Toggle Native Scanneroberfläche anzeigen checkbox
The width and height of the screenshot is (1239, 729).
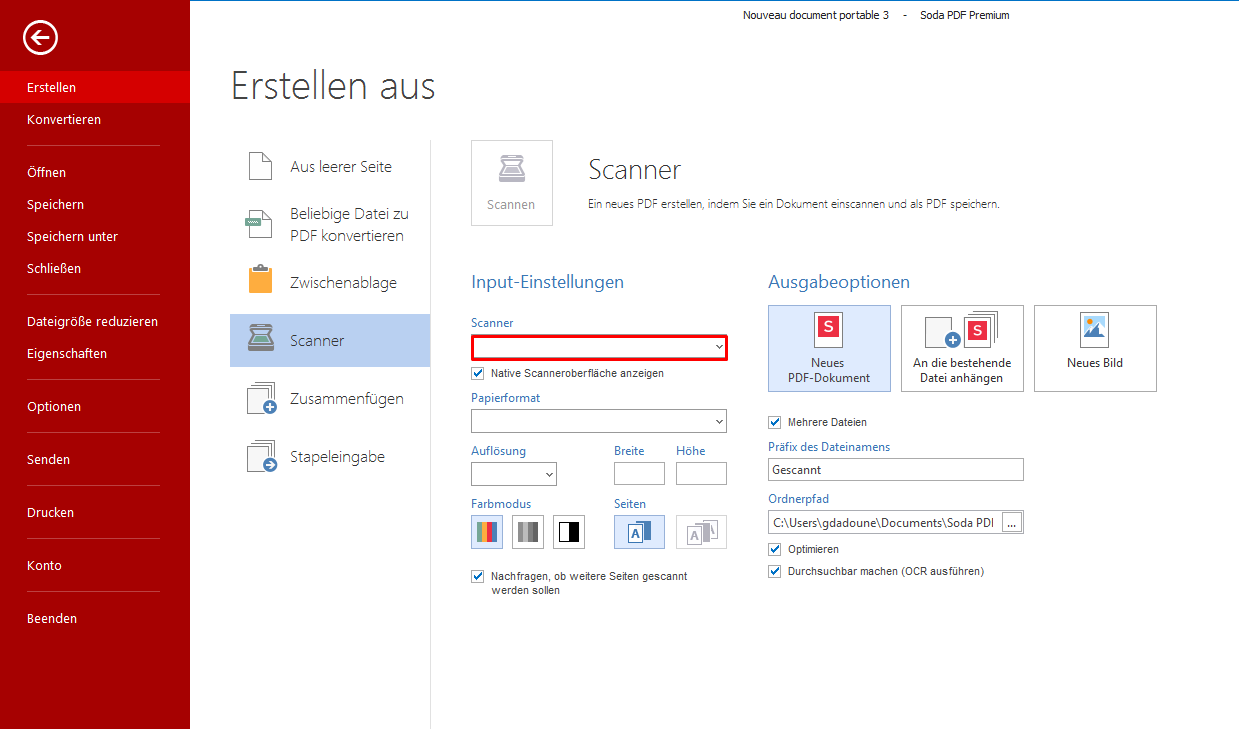[x=478, y=373]
